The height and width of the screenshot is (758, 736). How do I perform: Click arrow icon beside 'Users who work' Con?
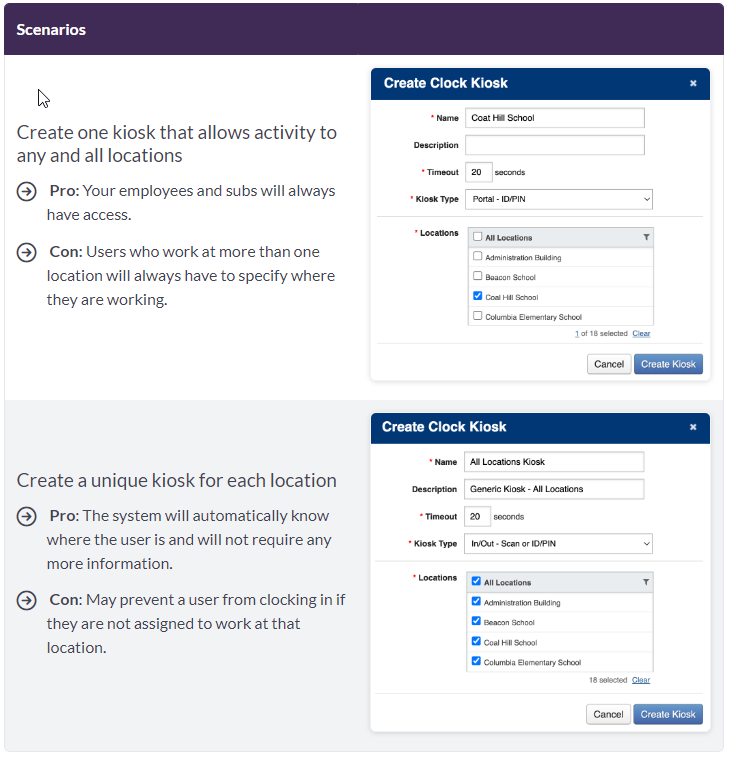tap(27, 252)
